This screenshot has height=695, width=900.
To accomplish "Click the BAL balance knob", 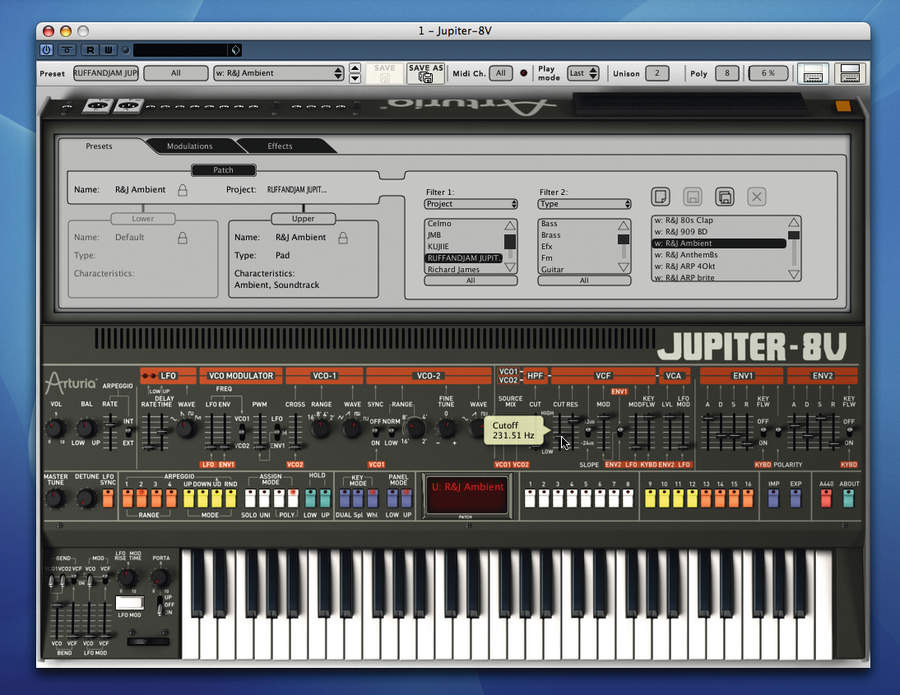I will click(86, 428).
